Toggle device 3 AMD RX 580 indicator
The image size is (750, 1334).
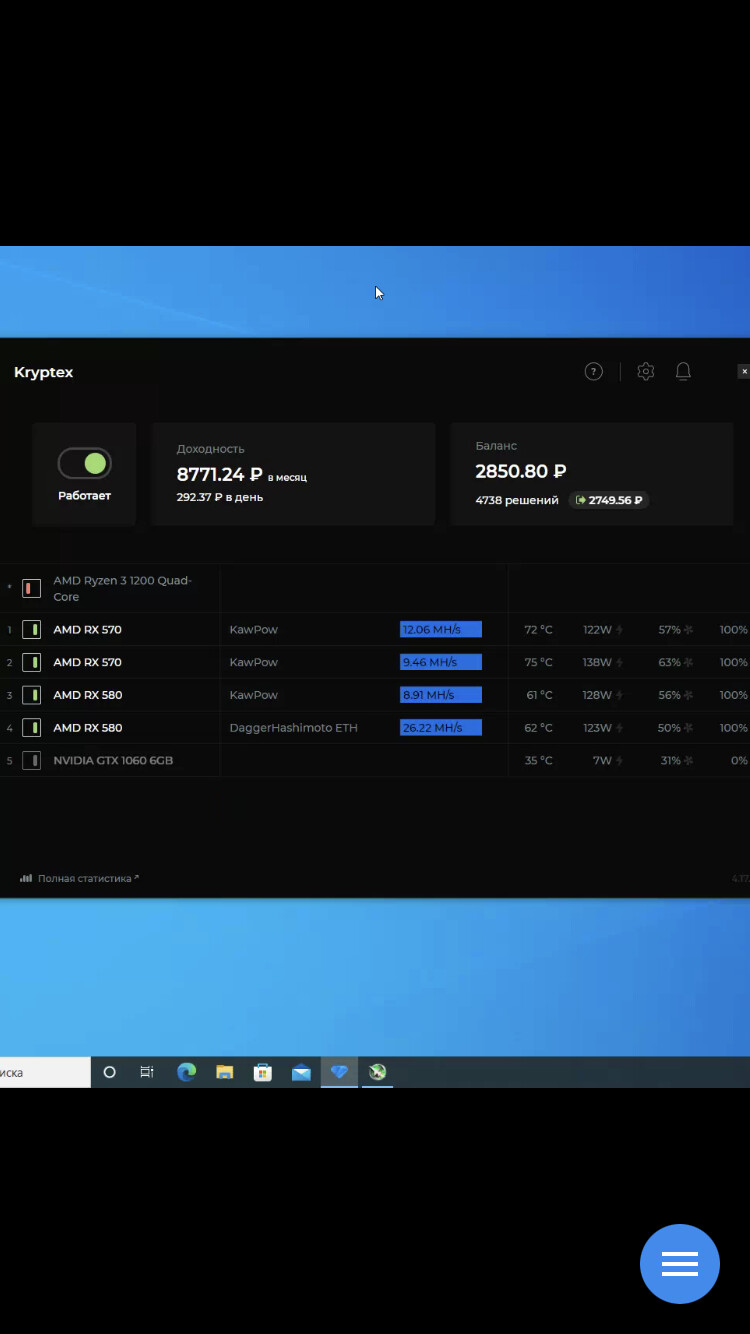(32, 695)
